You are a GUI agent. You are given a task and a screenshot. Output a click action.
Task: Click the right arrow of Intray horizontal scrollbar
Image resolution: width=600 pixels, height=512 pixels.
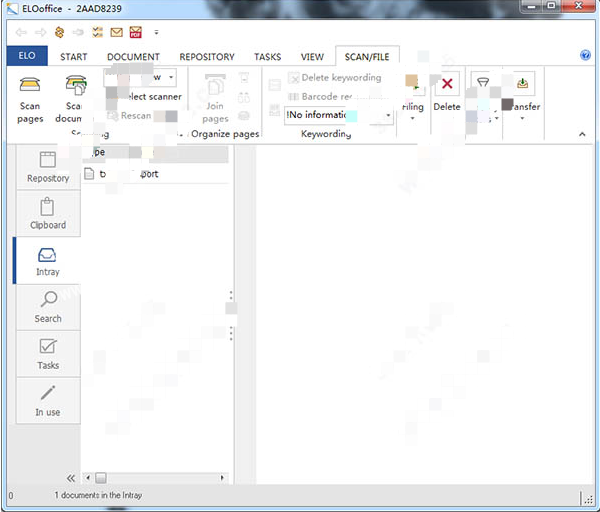(x=222, y=478)
